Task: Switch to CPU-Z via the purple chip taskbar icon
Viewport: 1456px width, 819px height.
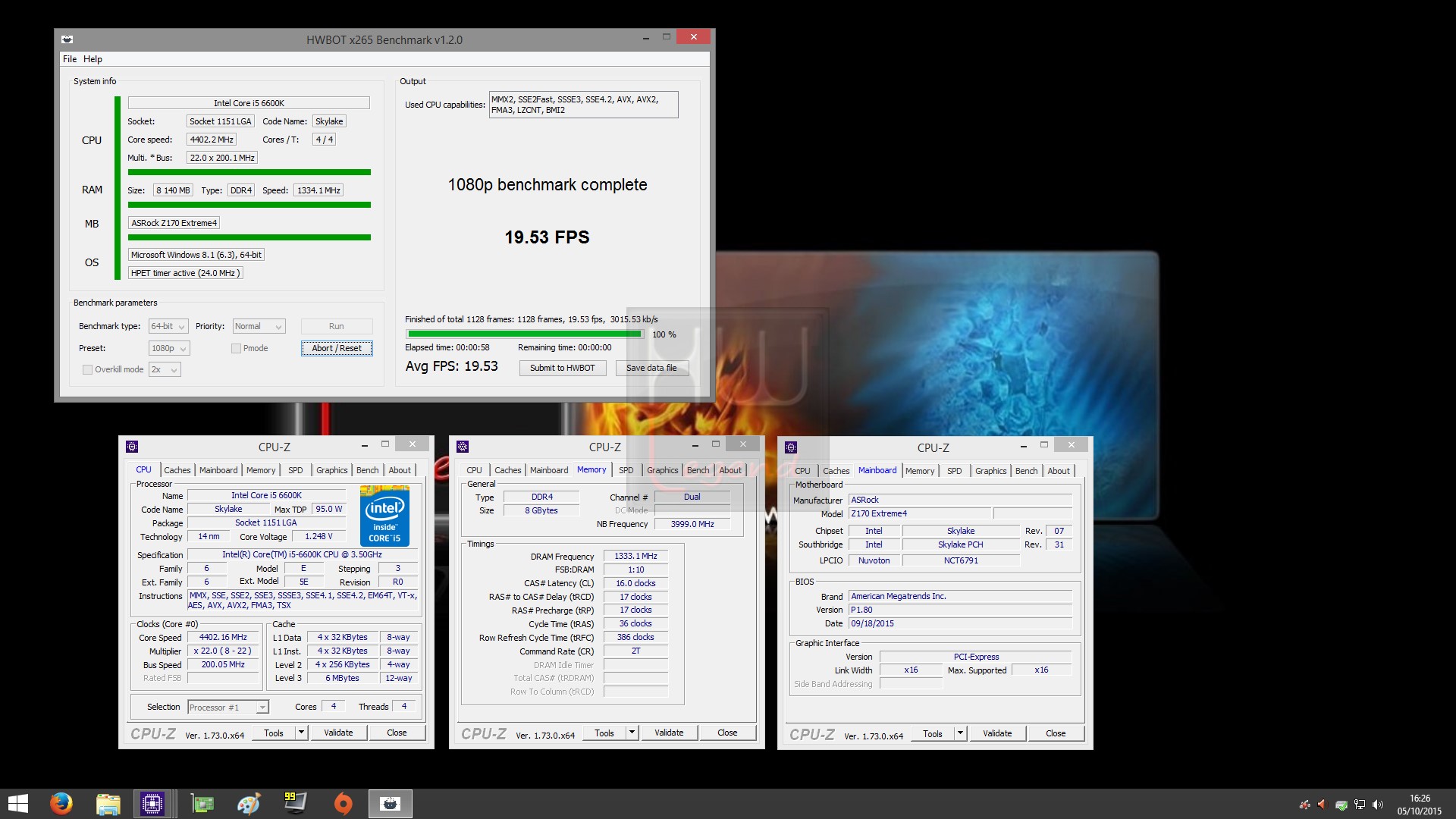Action: coord(152,804)
